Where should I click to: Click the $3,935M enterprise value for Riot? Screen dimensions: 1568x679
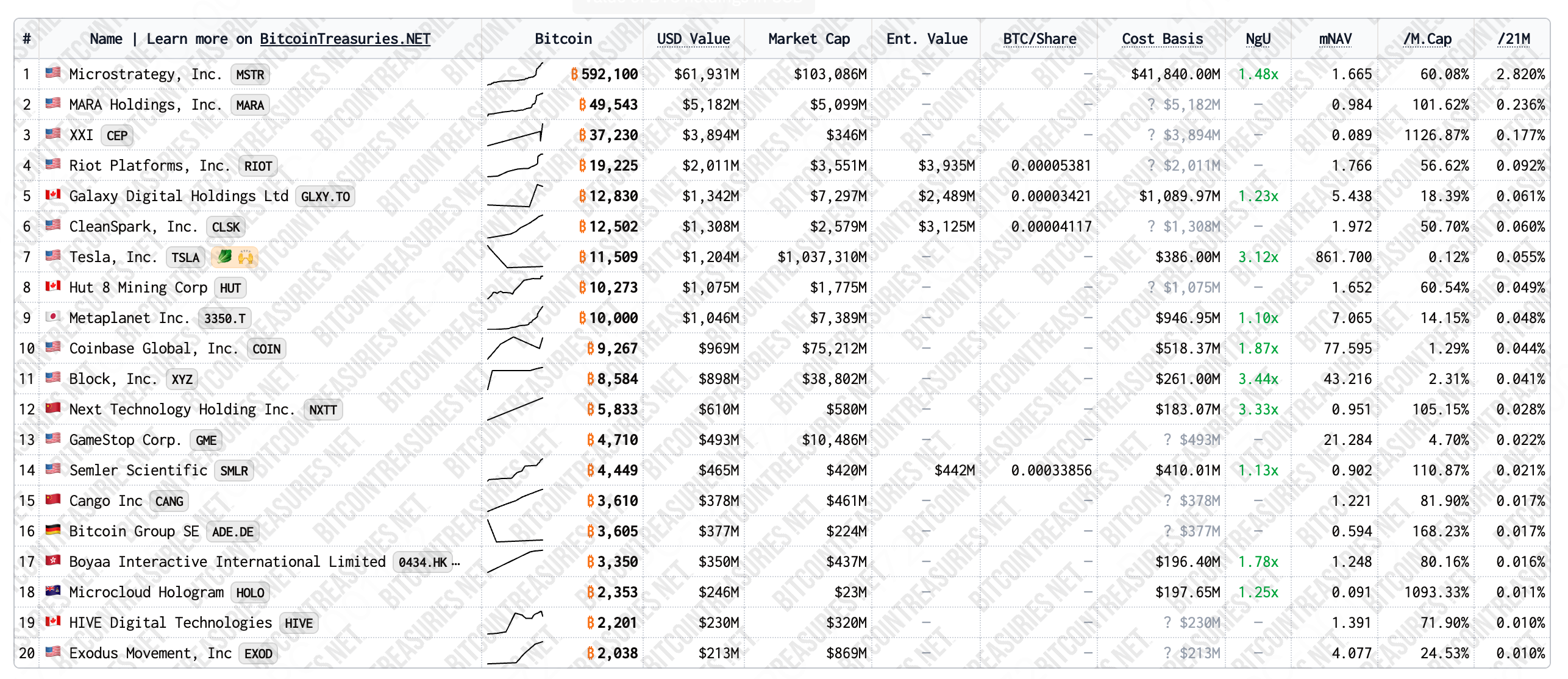[947, 165]
